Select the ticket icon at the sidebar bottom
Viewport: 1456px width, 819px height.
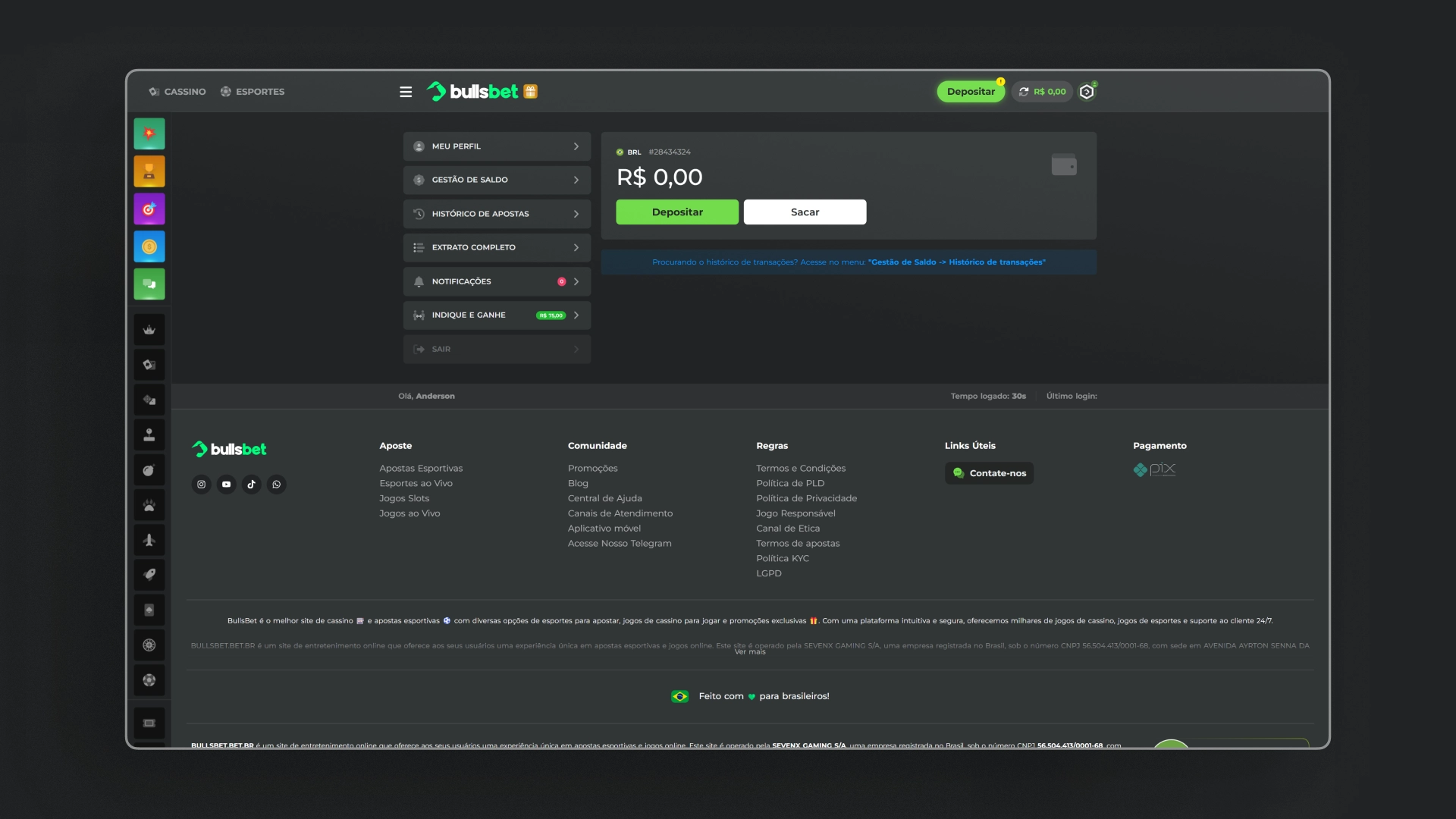click(149, 723)
